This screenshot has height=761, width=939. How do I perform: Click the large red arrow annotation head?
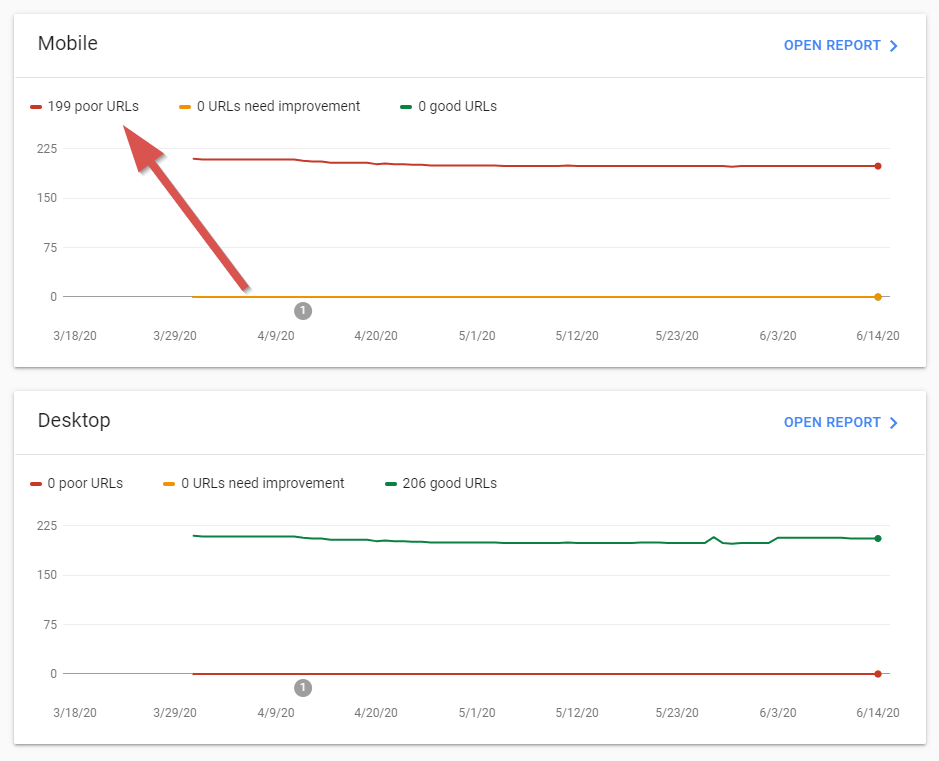click(145, 152)
